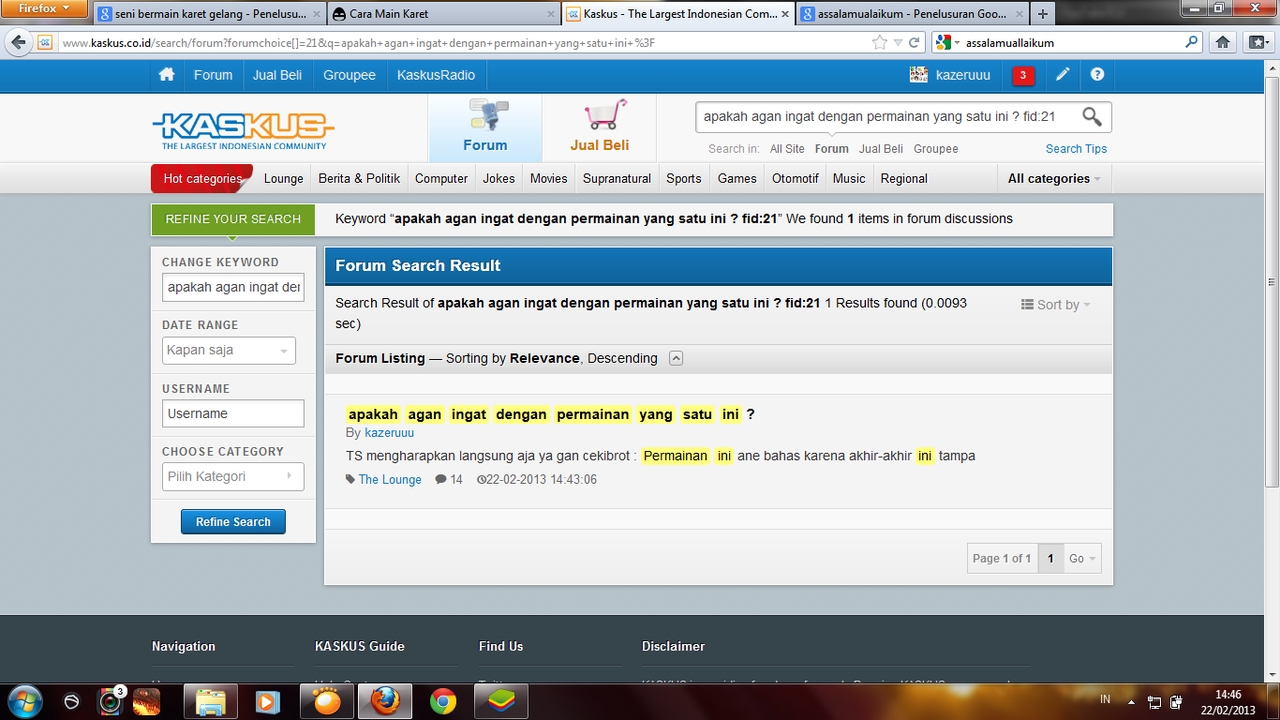The width and height of the screenshot is (1280, 720).
Task: Open the Kapan saja date range dropdown
Action: [x=230, y=351]
